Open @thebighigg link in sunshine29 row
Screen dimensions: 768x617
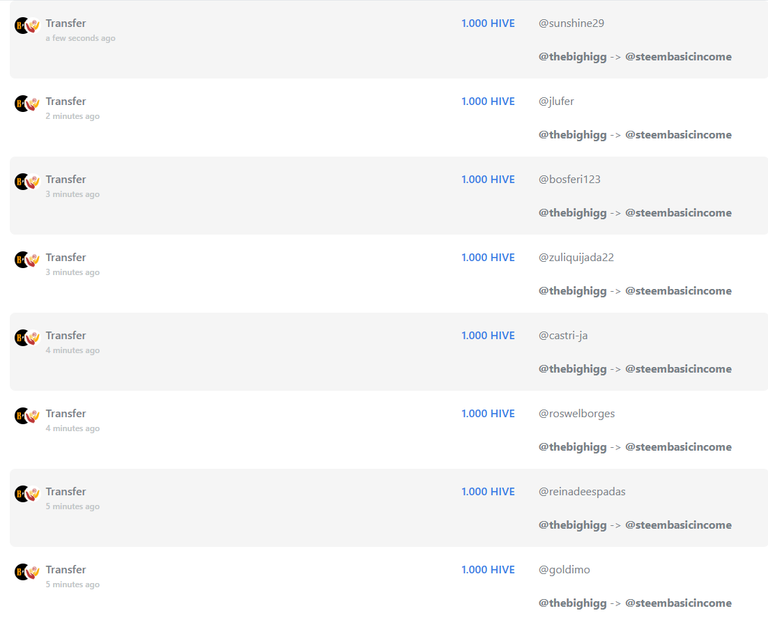tap(573, 57)
